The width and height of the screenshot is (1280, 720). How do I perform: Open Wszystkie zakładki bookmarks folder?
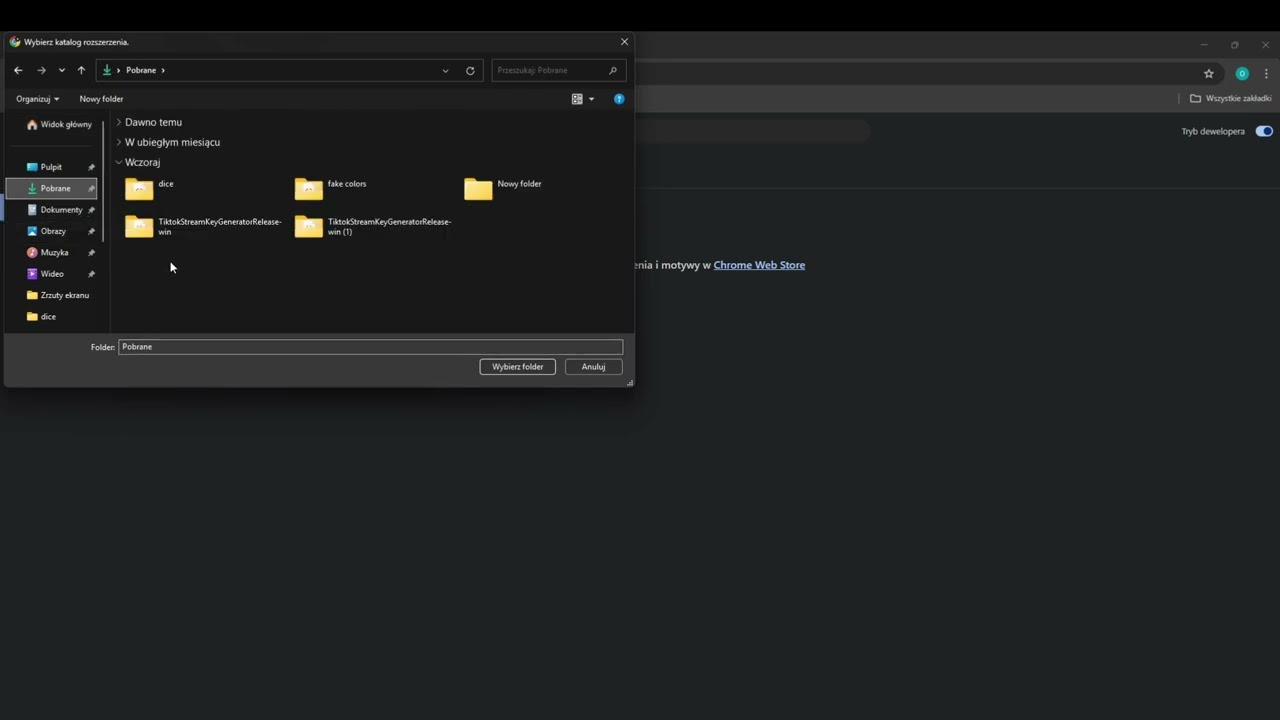pos(1230,98)
